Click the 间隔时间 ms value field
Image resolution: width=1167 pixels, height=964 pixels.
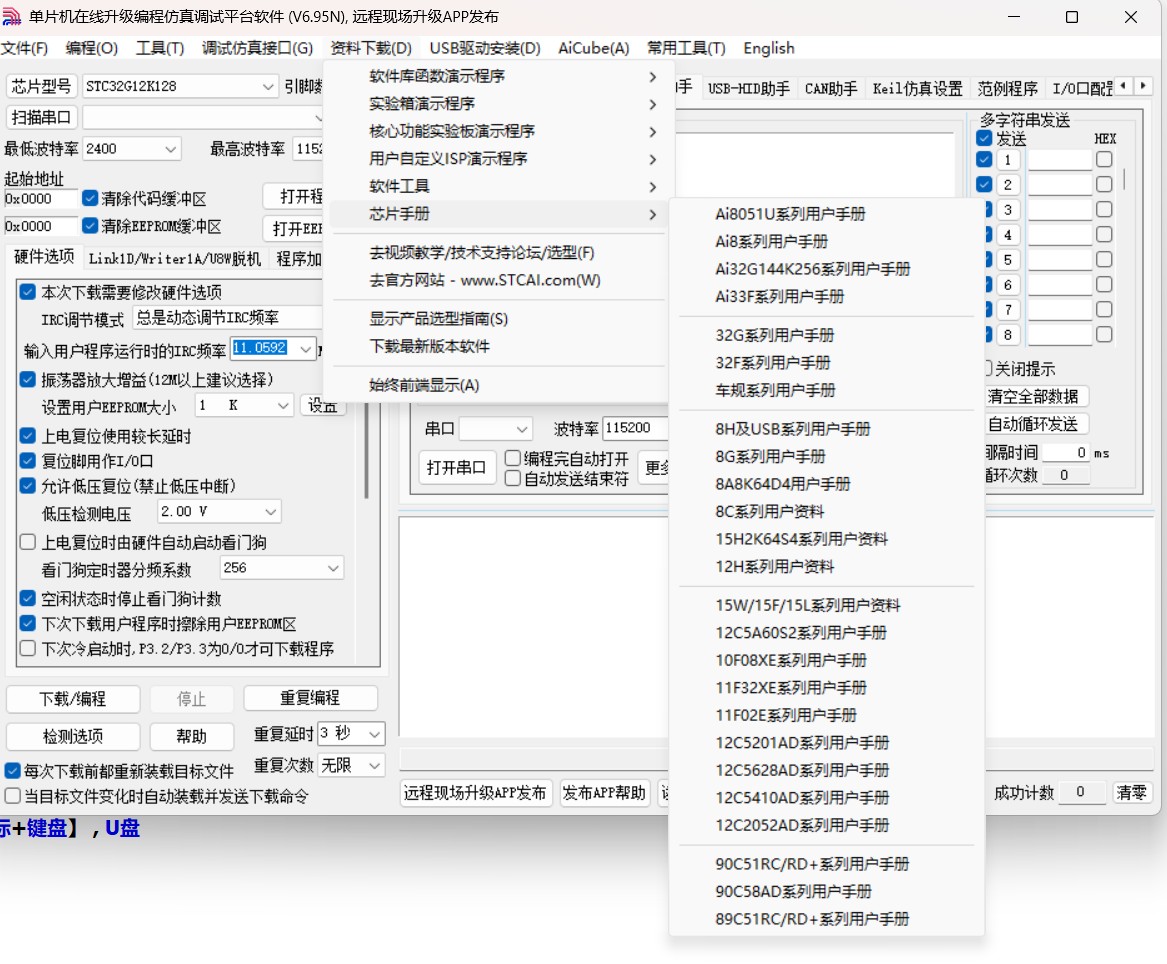tap(1066, 453)
